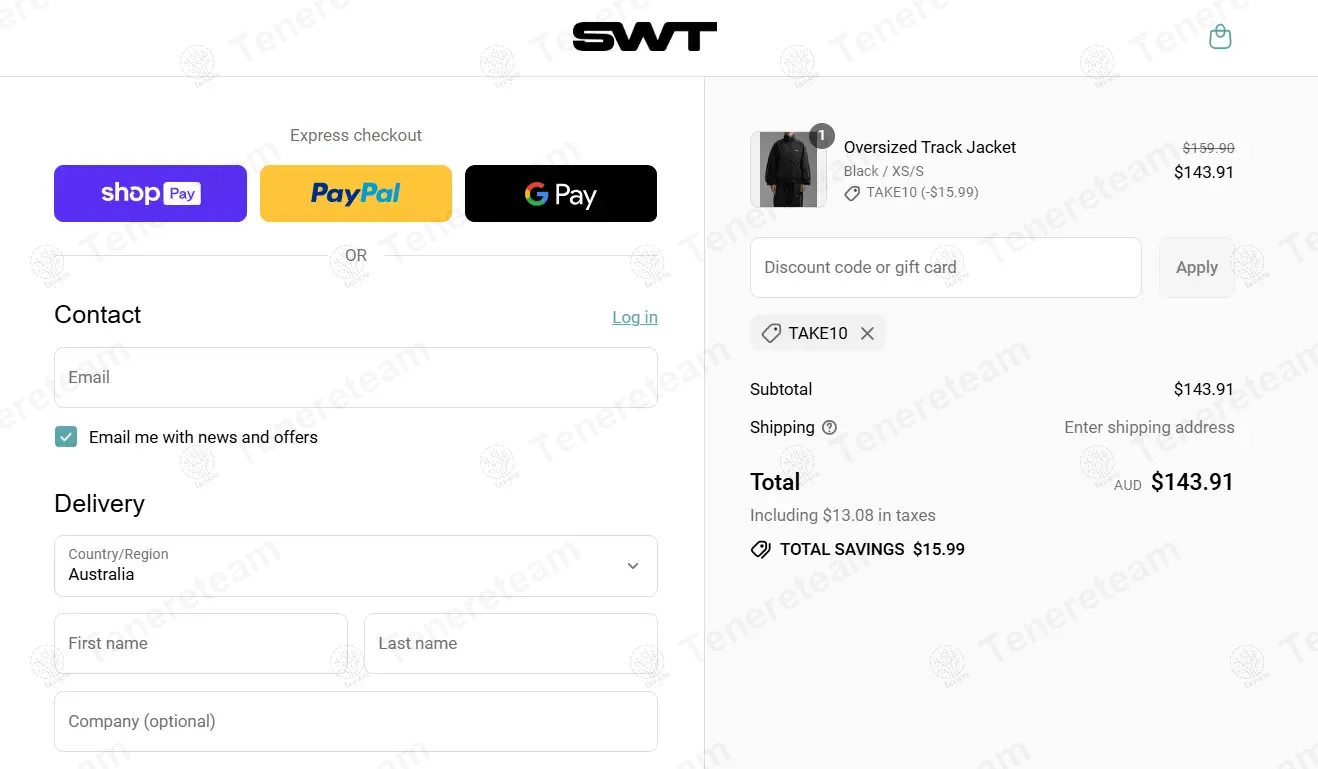Viewport: 1318px width, 769px height.
Task: Remove the TAKE10 discount code
Action: [867, 333]
